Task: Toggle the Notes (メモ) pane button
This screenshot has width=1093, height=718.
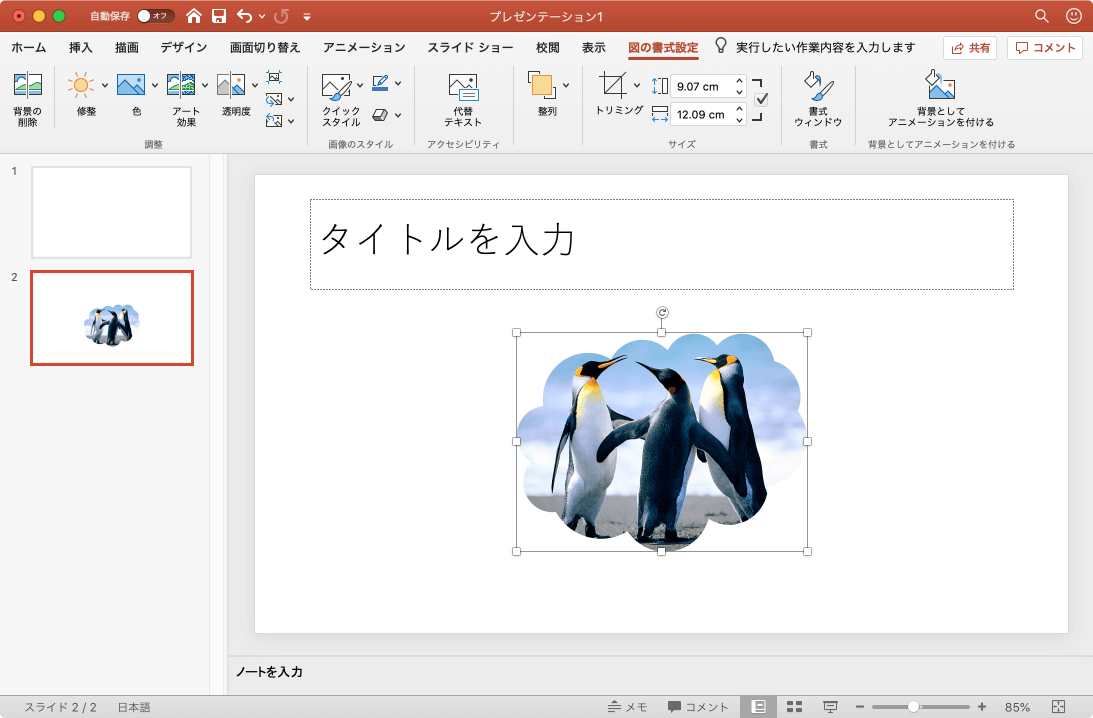Action: (x=627, y=707)
